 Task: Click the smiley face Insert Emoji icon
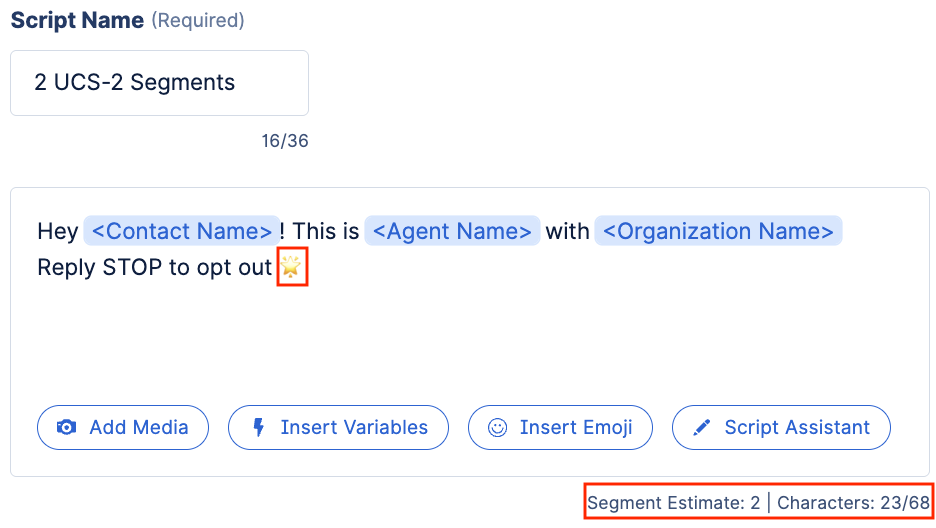click(x=497, y=427)
